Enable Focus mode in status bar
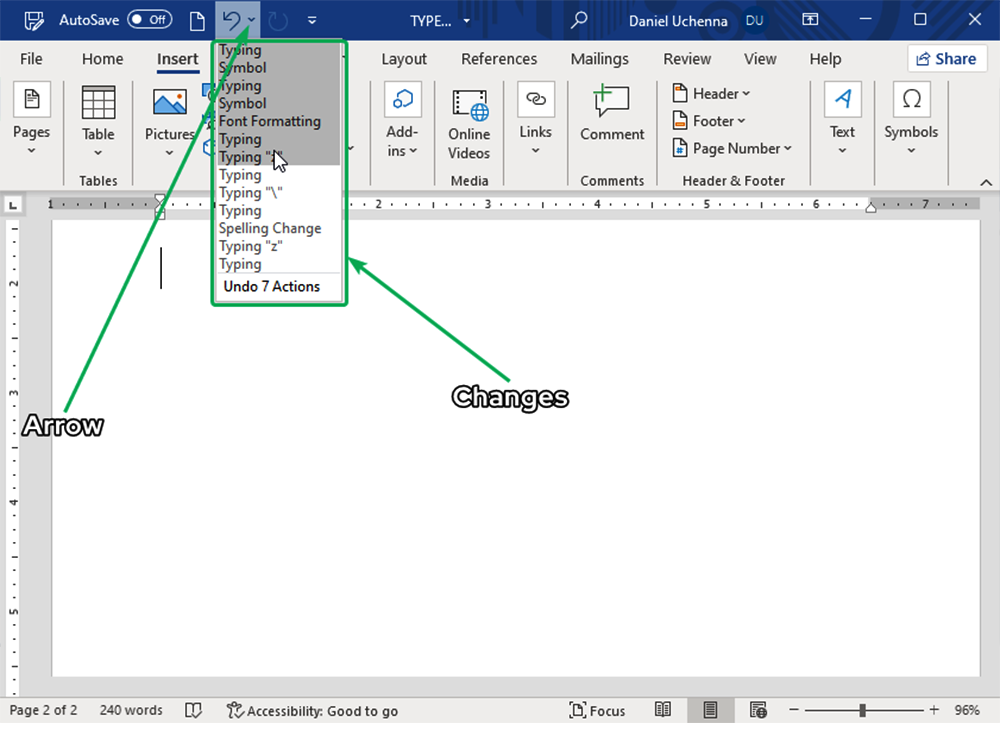The image size is (1000, 729). point(597,710)
